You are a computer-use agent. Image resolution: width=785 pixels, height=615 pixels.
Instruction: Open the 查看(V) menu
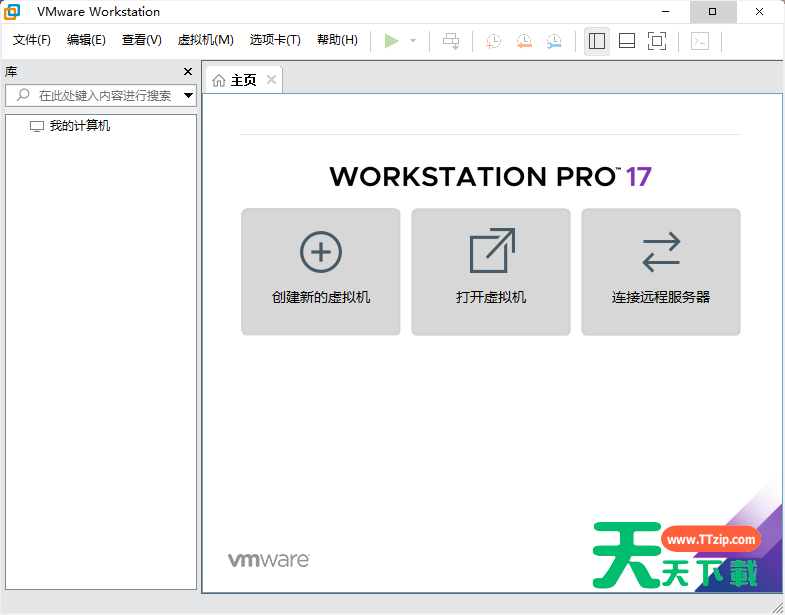142,40
